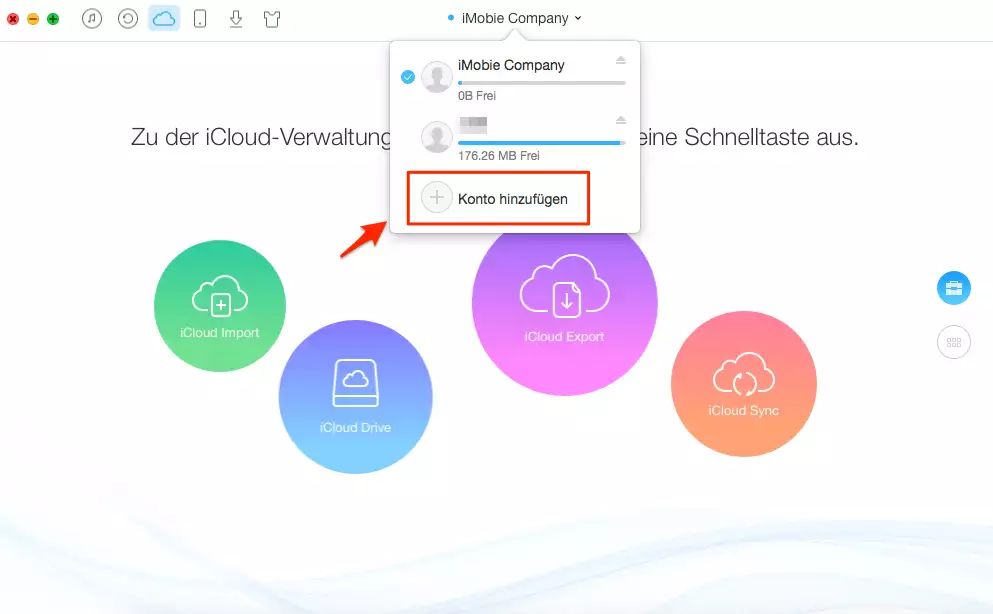Launch iCloud Import shortcut
This screenshot has height=614, width=993.
point(220,306)
